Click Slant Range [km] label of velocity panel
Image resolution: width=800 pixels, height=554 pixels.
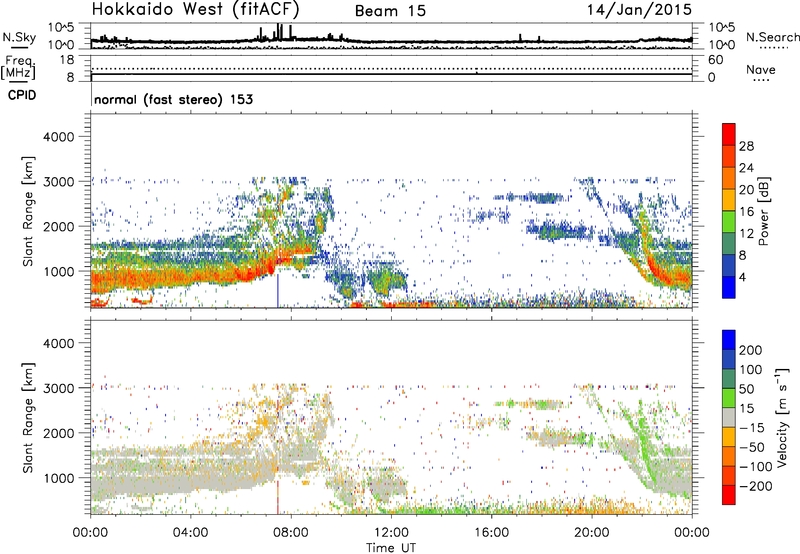click(28, 418)
